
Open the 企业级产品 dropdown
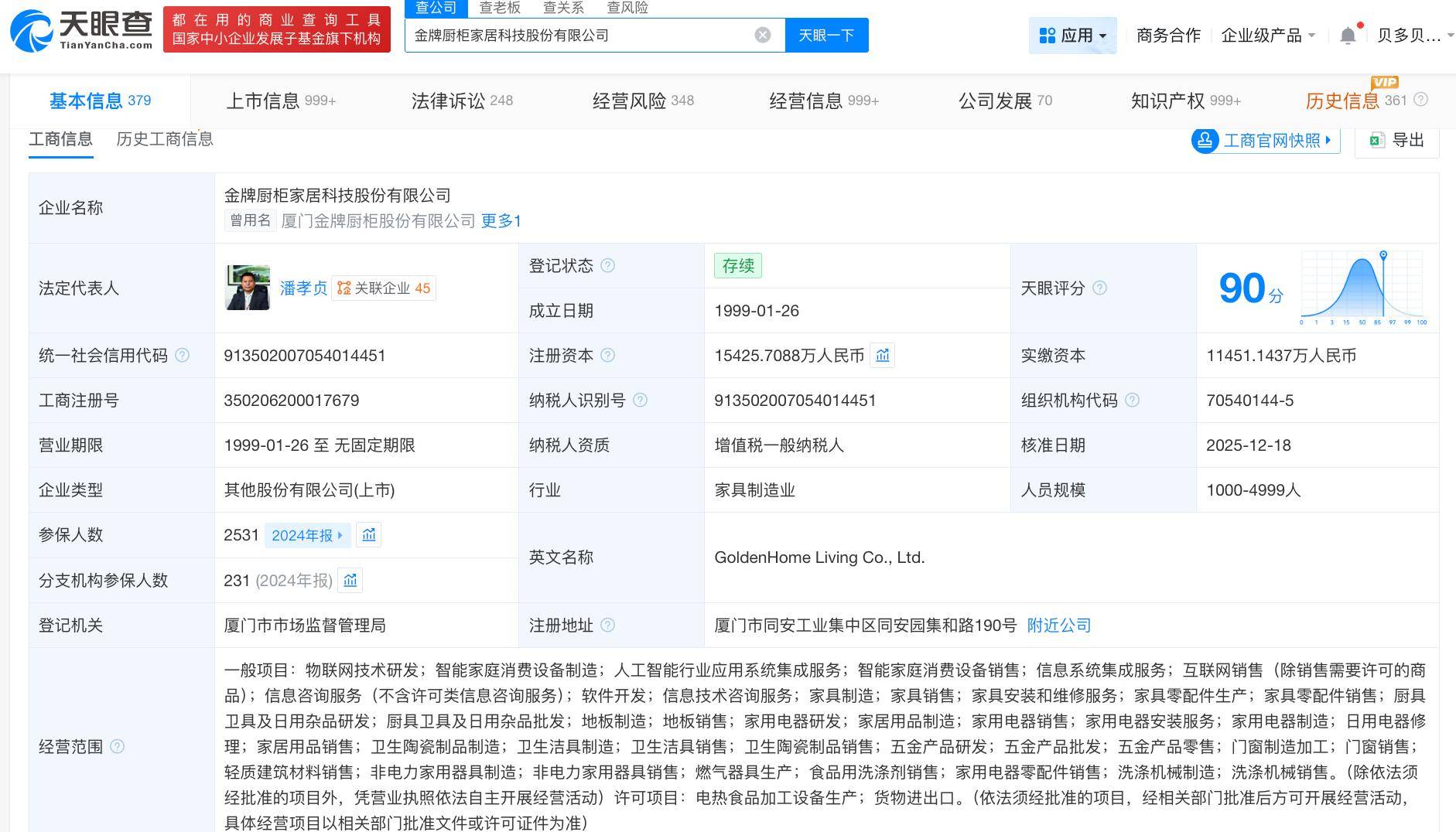tap(1267, 36)
